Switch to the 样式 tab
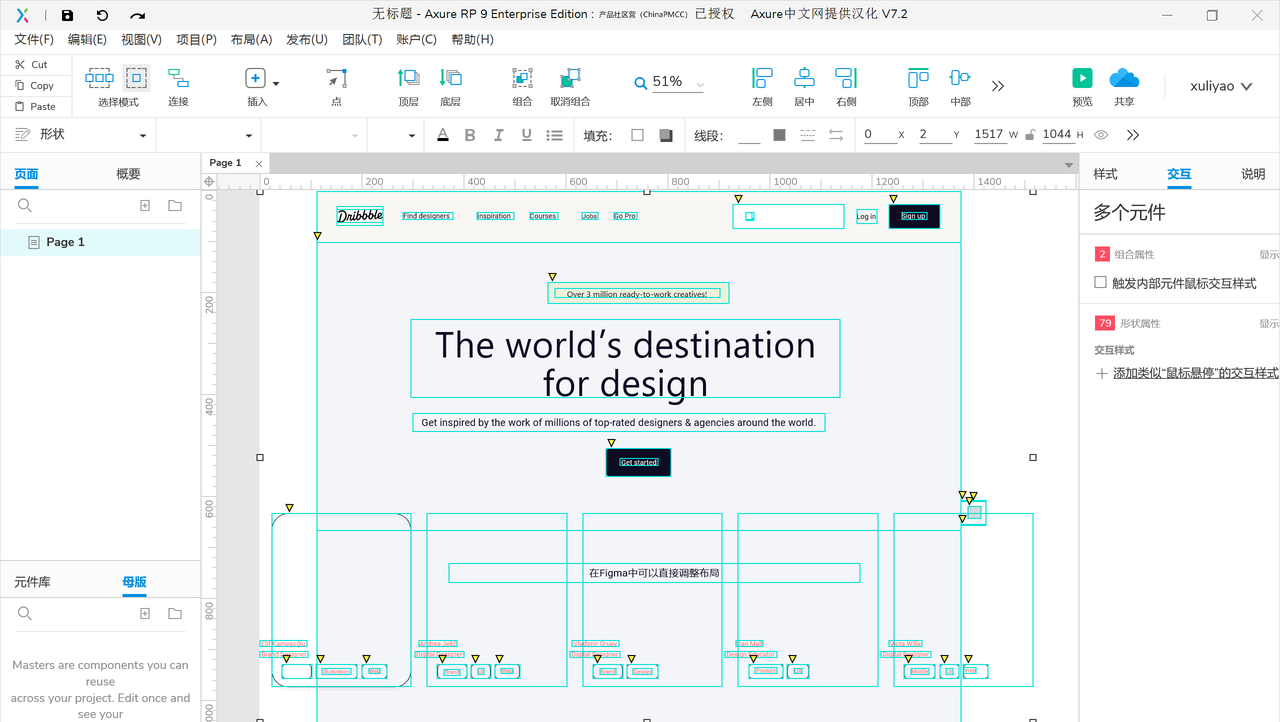 [1105, 174]
